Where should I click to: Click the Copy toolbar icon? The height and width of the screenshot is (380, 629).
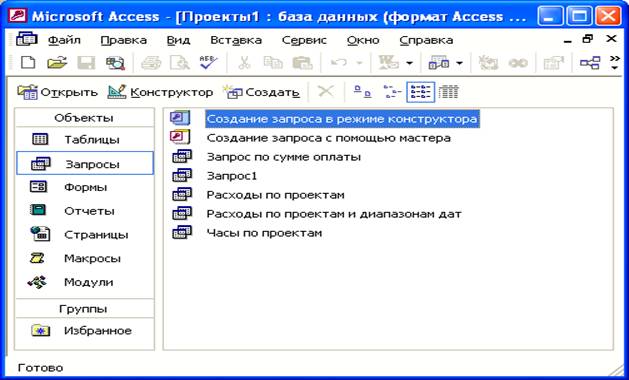[273, 63]
